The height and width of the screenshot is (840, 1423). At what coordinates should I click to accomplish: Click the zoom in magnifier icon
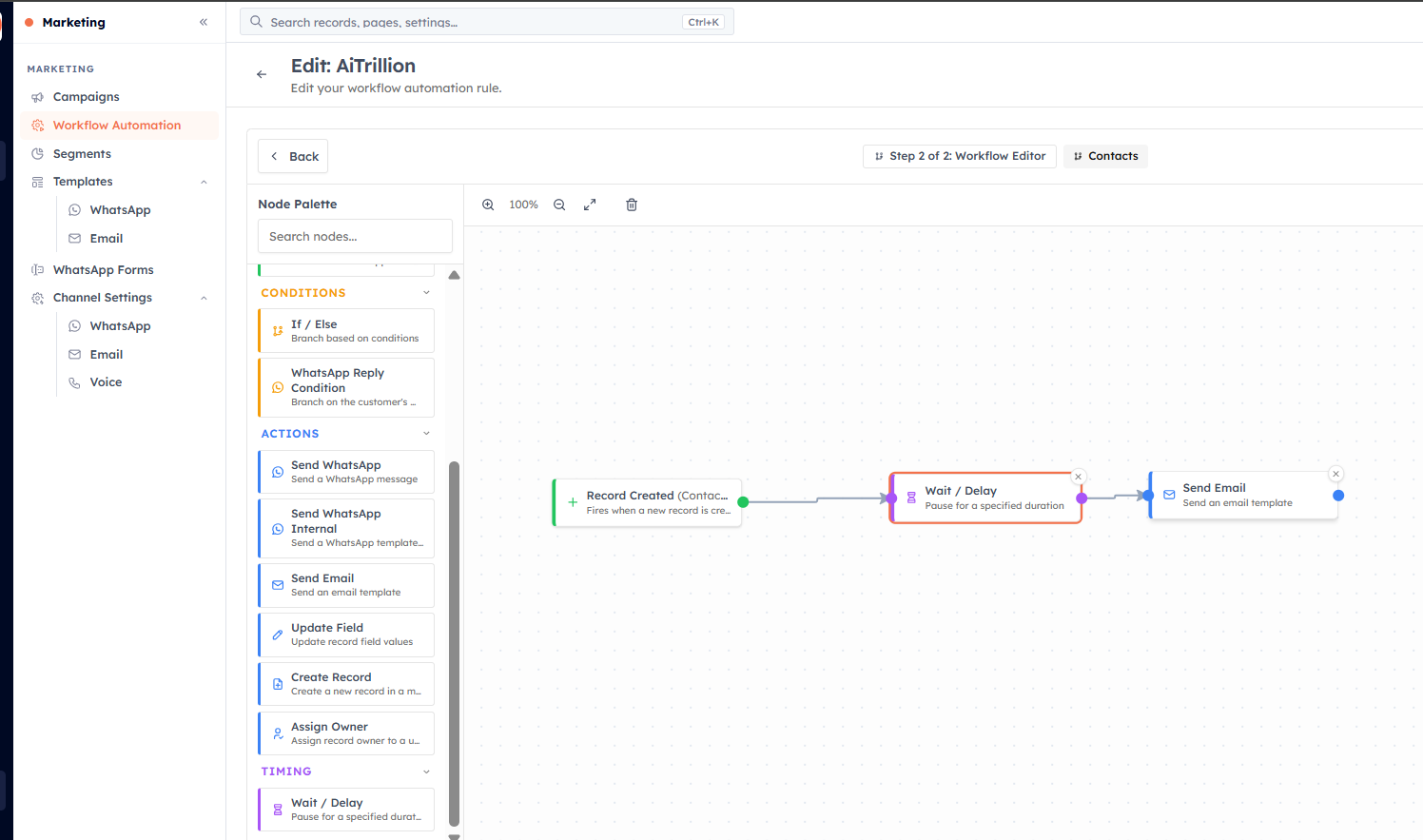(x=488, y=205)
